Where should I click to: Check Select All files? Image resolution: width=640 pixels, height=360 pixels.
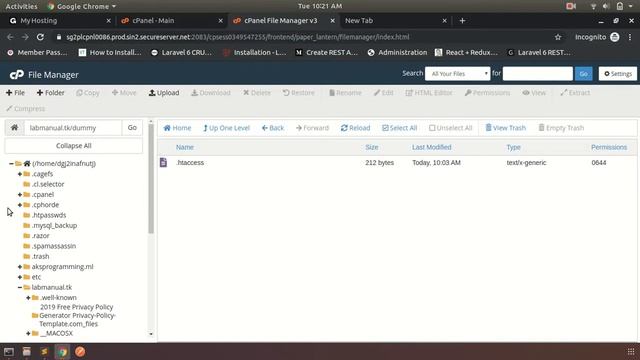[399, 128]
